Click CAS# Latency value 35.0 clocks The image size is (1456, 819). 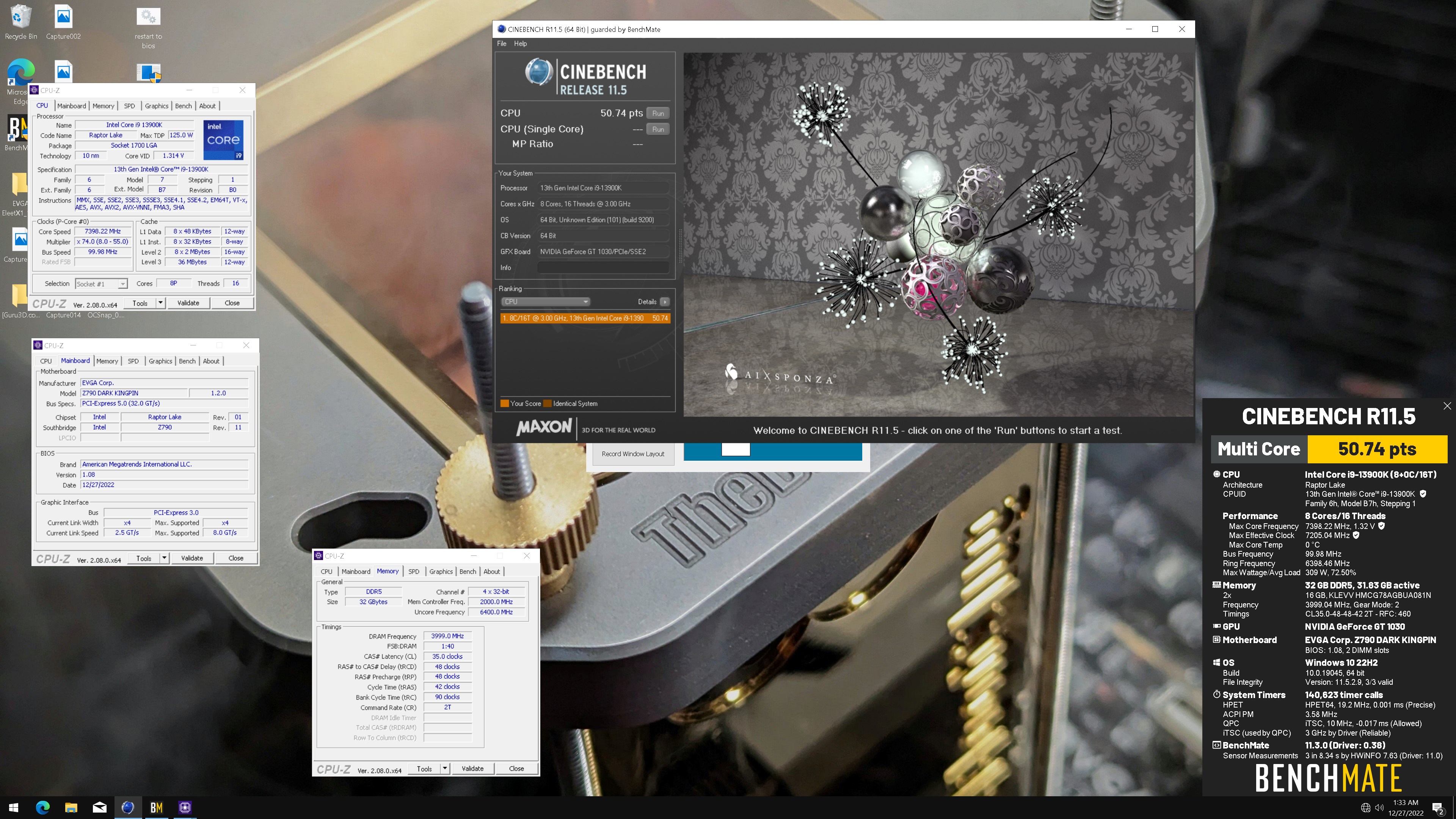click(448, 656)
